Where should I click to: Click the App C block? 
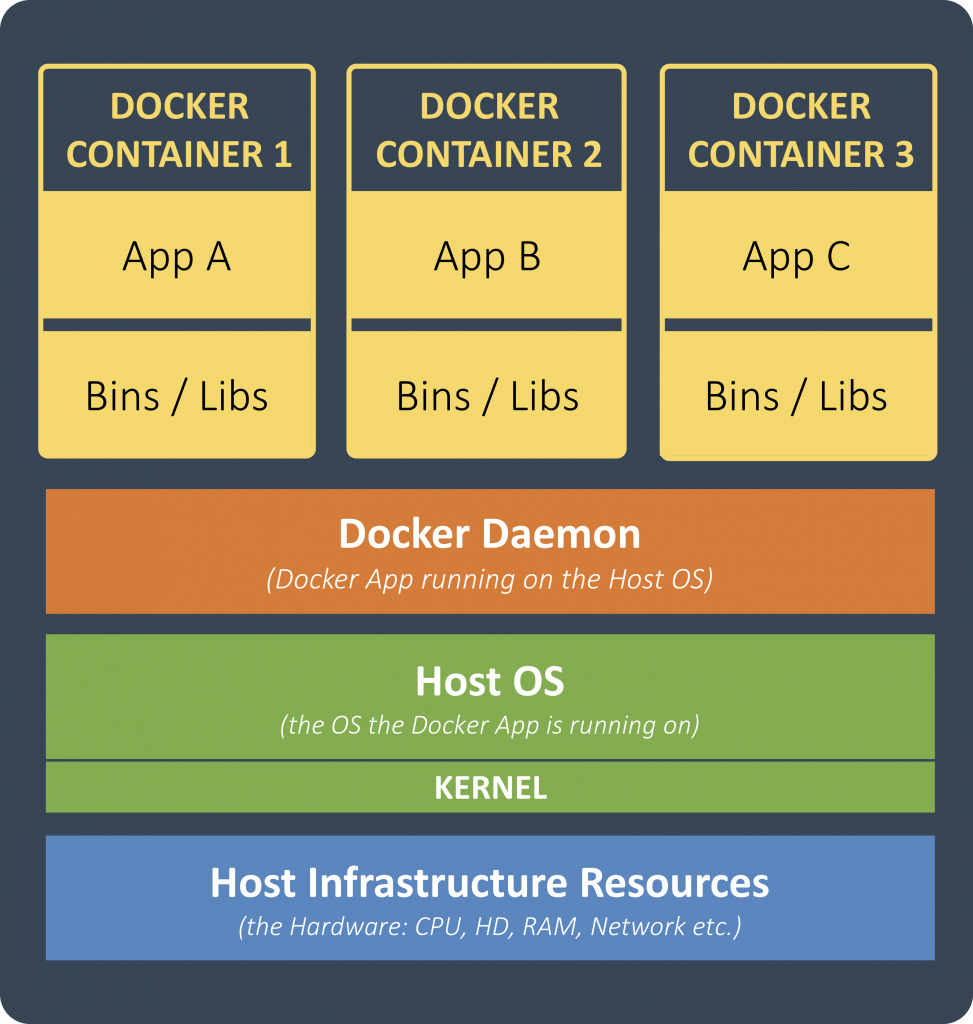pyautogui.click(x=798, y=256)
